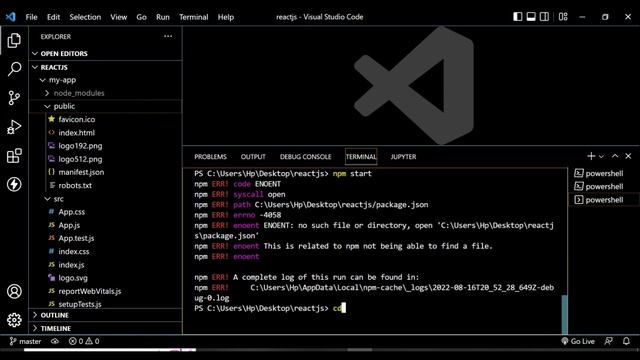Click the VS Code logo menu icon
The image size is (640, 360).
tap(11, 17)
